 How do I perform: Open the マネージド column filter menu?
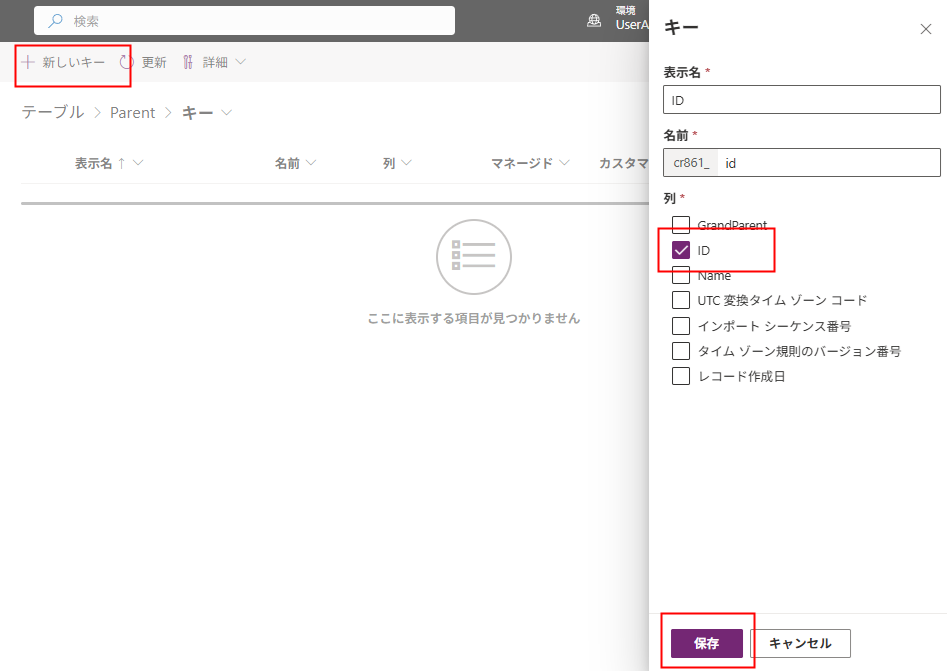(565, 163)
